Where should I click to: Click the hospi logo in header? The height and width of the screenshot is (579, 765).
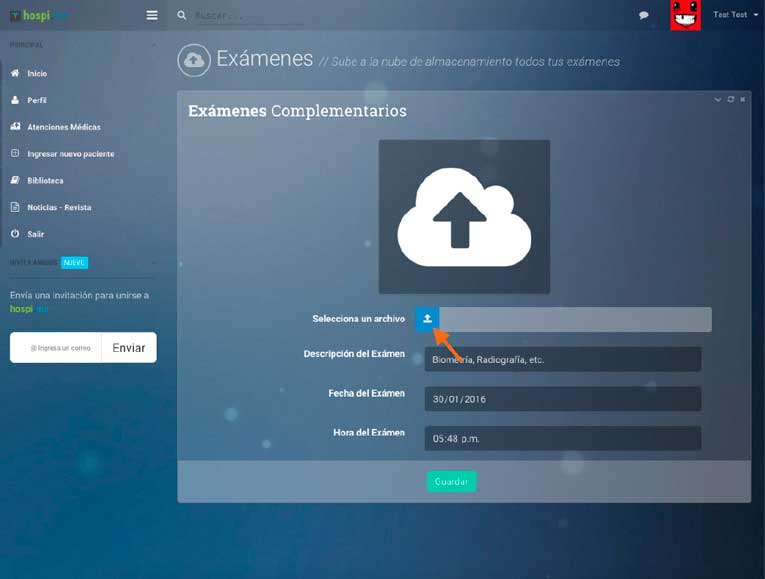point(40,16)
